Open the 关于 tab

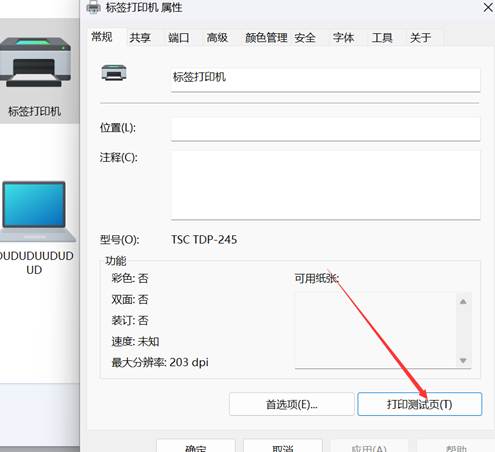tap(420, 38)
